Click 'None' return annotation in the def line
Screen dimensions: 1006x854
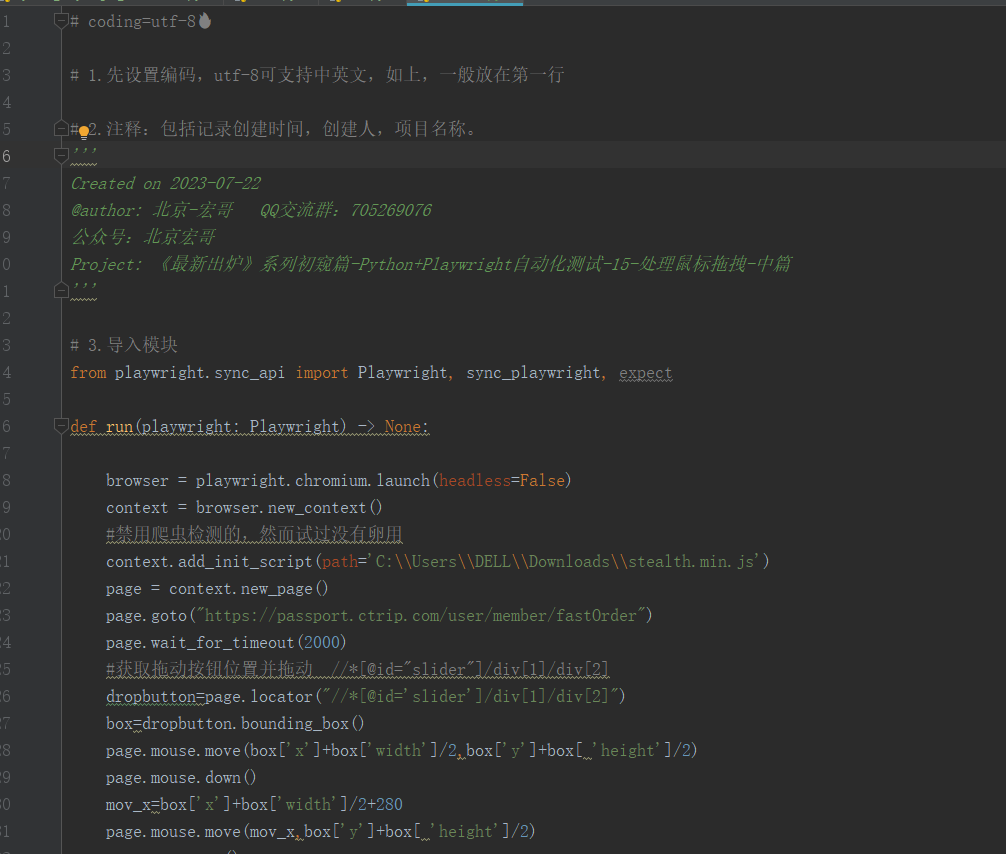point(403,427)
